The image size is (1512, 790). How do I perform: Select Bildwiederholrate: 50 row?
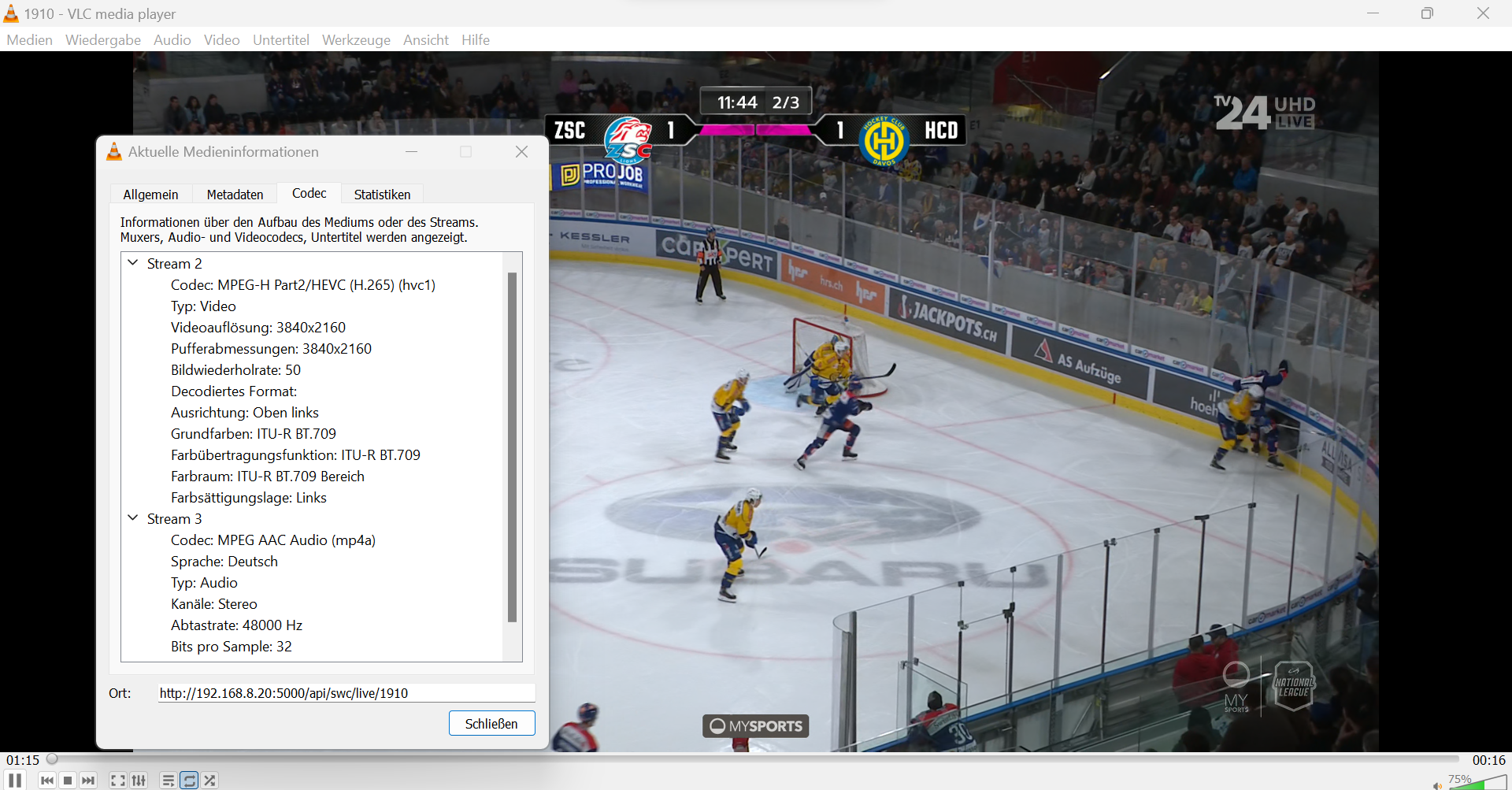(x=235, y=370)
